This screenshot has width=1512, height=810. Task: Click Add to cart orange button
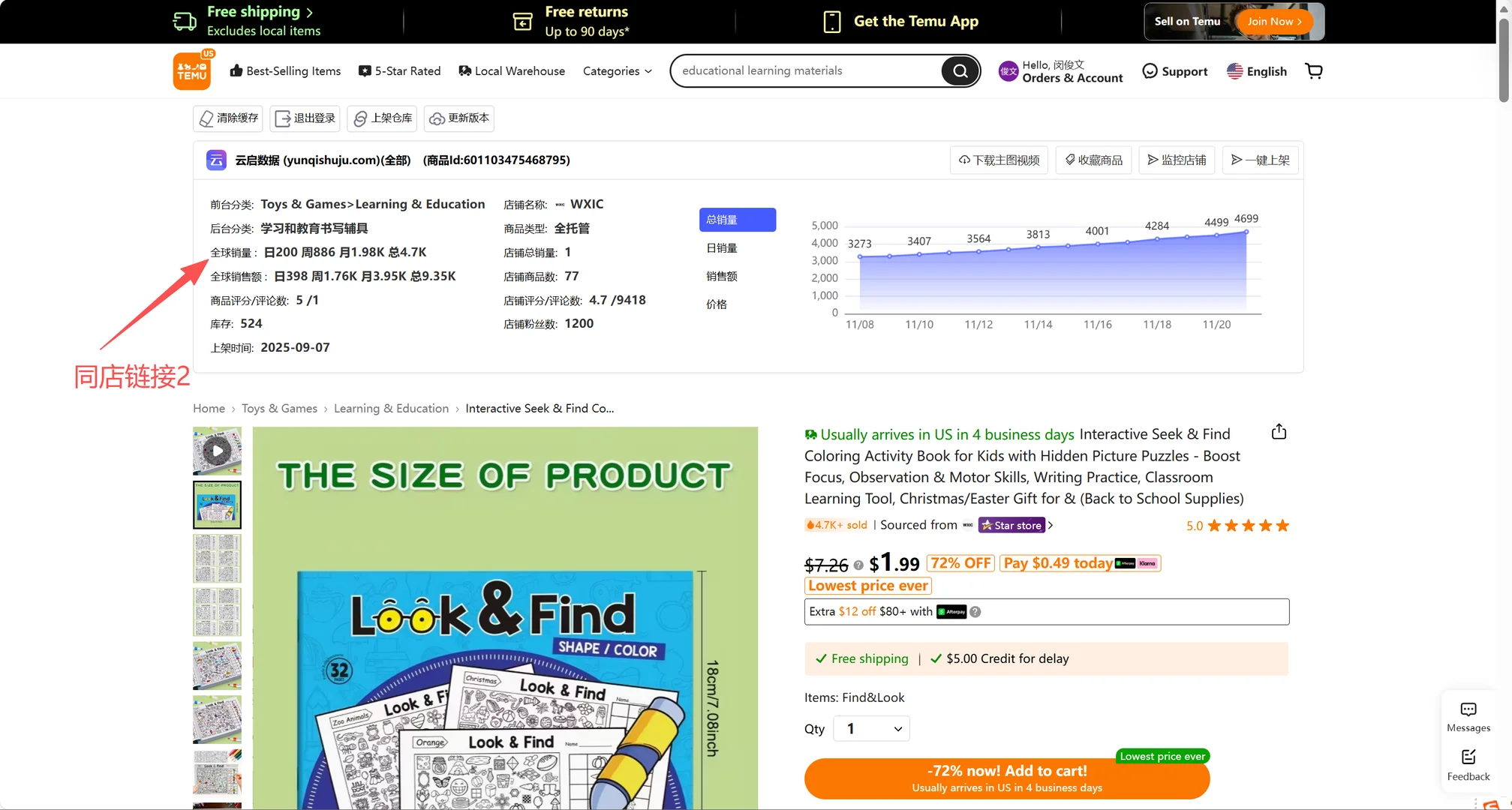(x=1007, y=778)
